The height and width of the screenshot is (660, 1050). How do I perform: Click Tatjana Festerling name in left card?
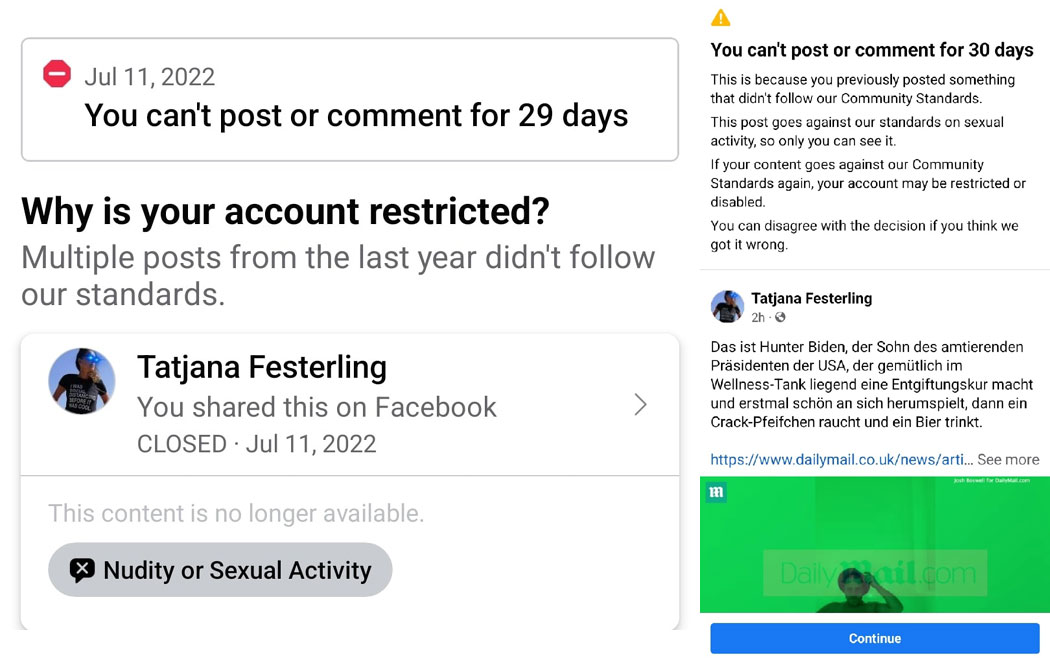click(x=262, y=367)
